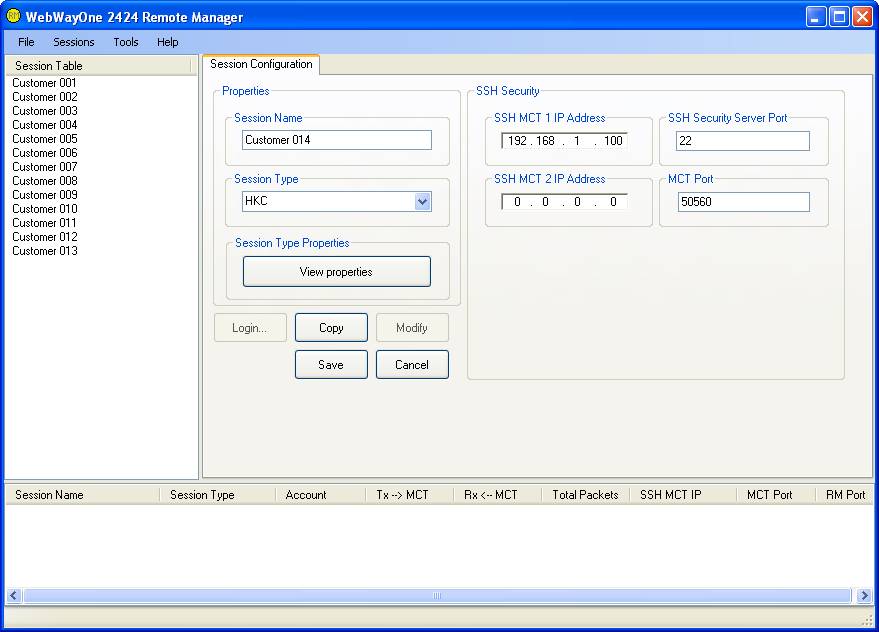Focus the MCT Port input field
This screenshot has height=632, width=879.
(x=742, y=202)
